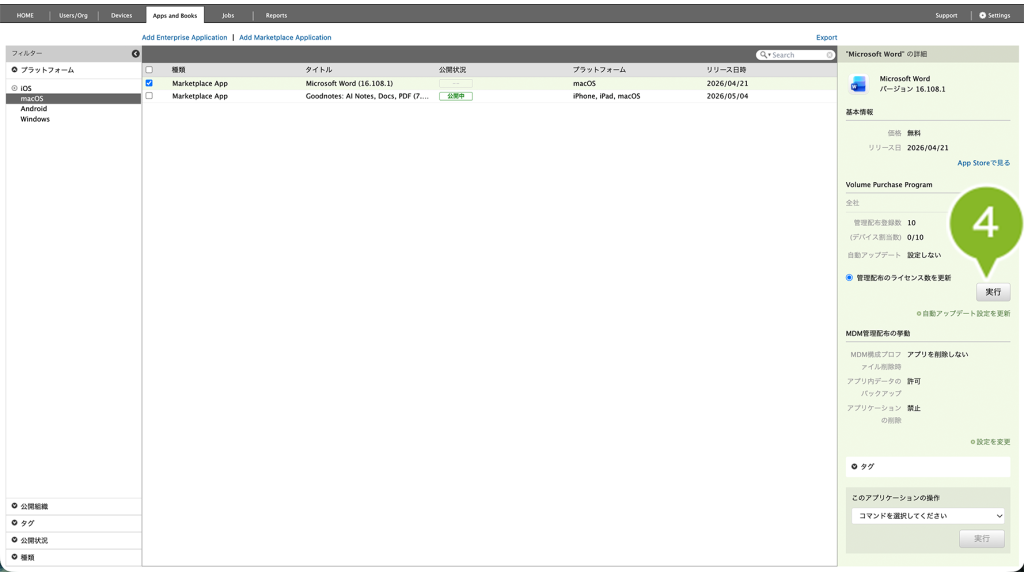1024x576 pixels.
Task: Uncheck the Microsoft Word row checkbox
Action: click(149, 83)
